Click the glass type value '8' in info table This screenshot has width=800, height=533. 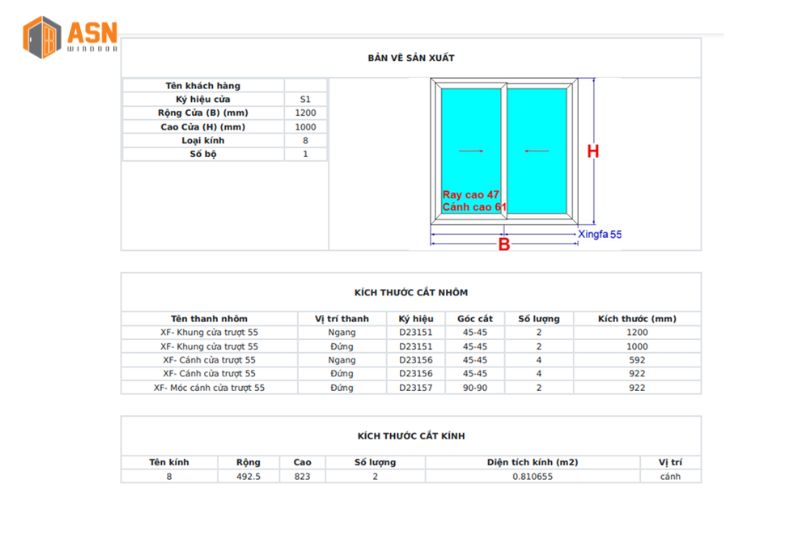pos(306,140)
